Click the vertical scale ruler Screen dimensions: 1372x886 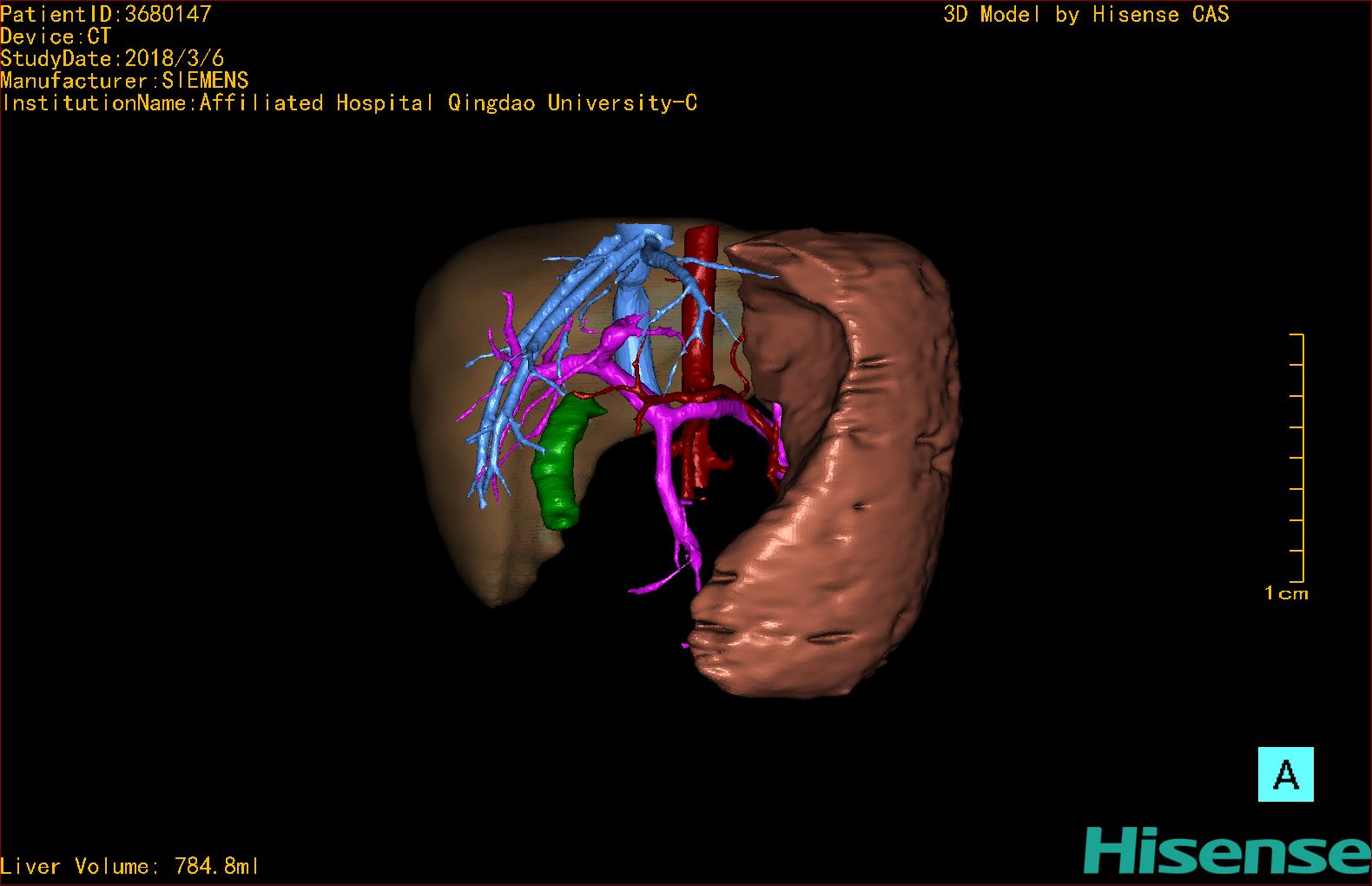pos(1300,458)
